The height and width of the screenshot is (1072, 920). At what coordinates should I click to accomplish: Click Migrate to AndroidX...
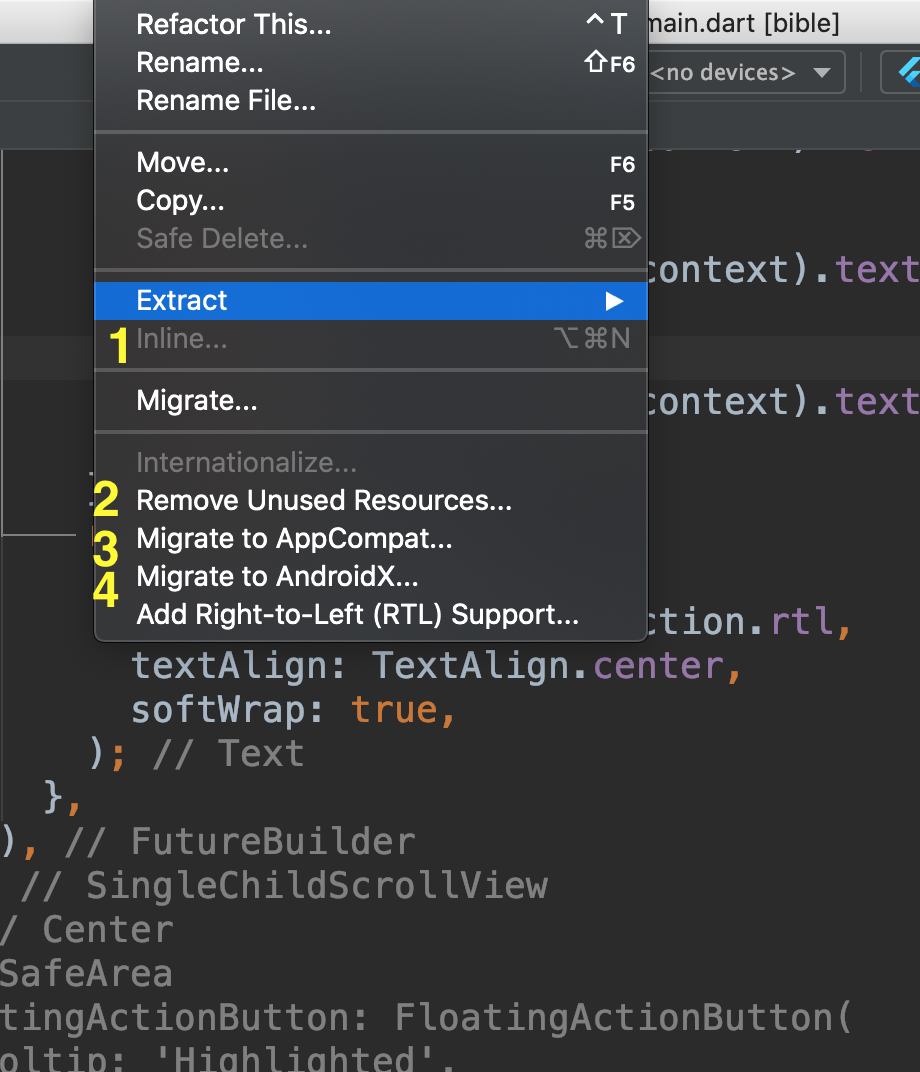[x=277, y=577]
